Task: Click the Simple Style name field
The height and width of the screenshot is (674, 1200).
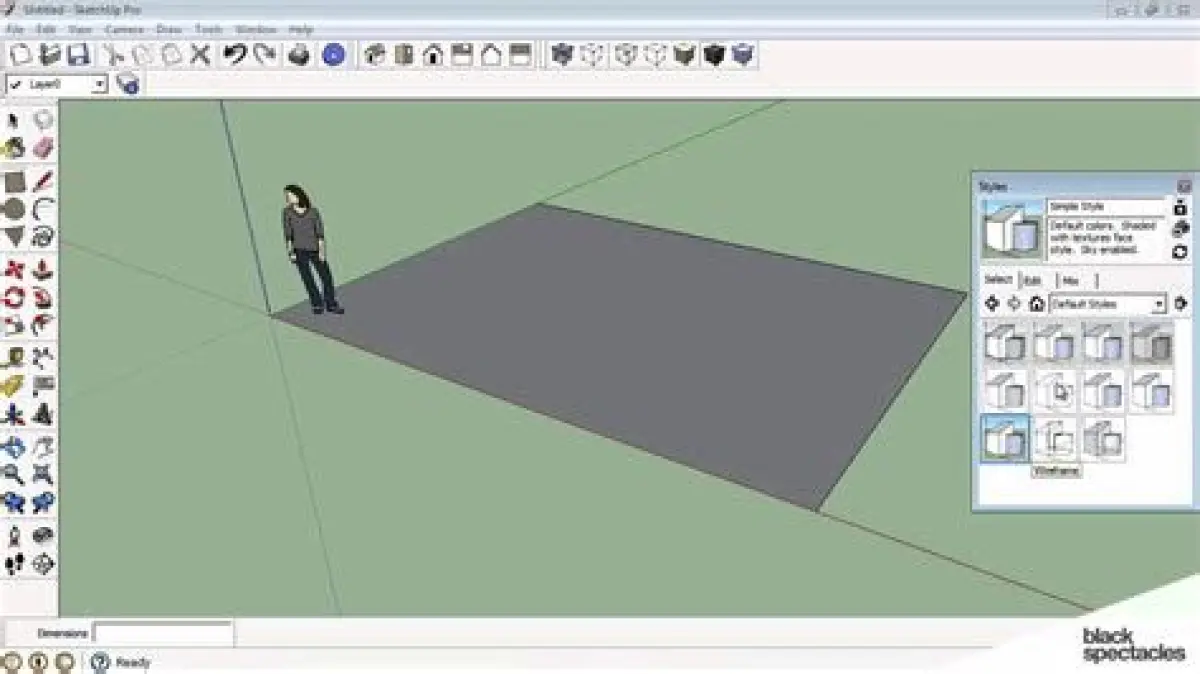Action: tap(1106, 206)
